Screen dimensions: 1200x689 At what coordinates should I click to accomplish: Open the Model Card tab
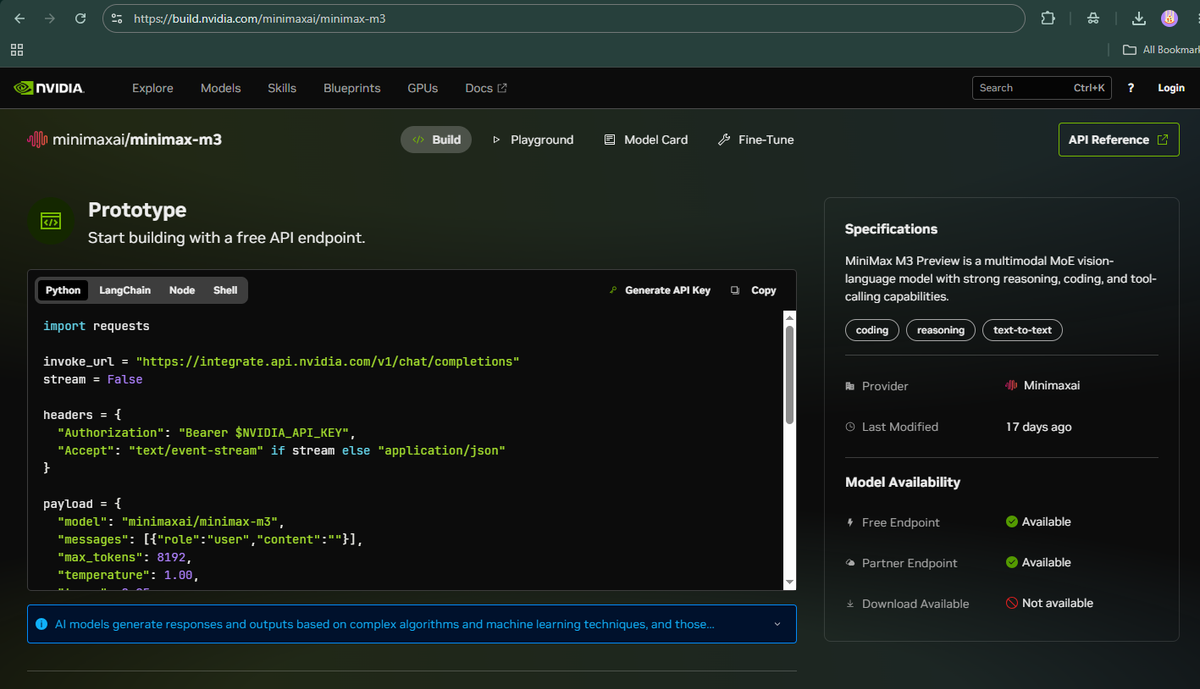click(x=646, y=140)
